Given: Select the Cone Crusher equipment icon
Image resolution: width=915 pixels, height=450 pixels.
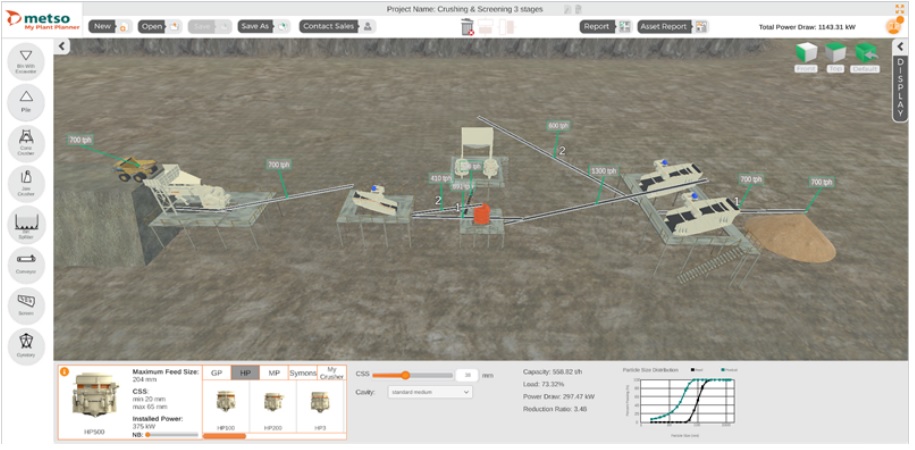Looking at the screenshot, I should click(26, 143).
